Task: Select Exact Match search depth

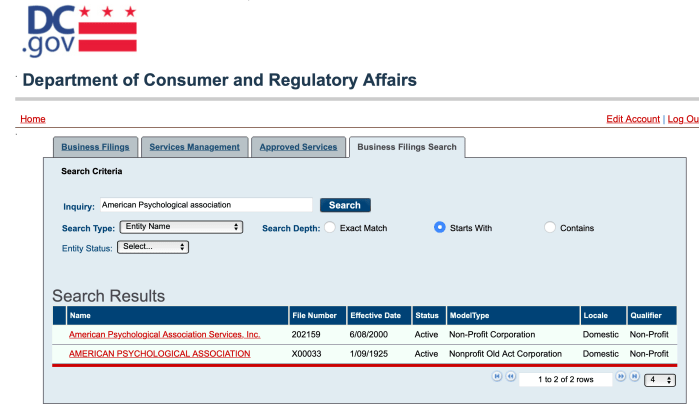Action: [x=330, y=228]
